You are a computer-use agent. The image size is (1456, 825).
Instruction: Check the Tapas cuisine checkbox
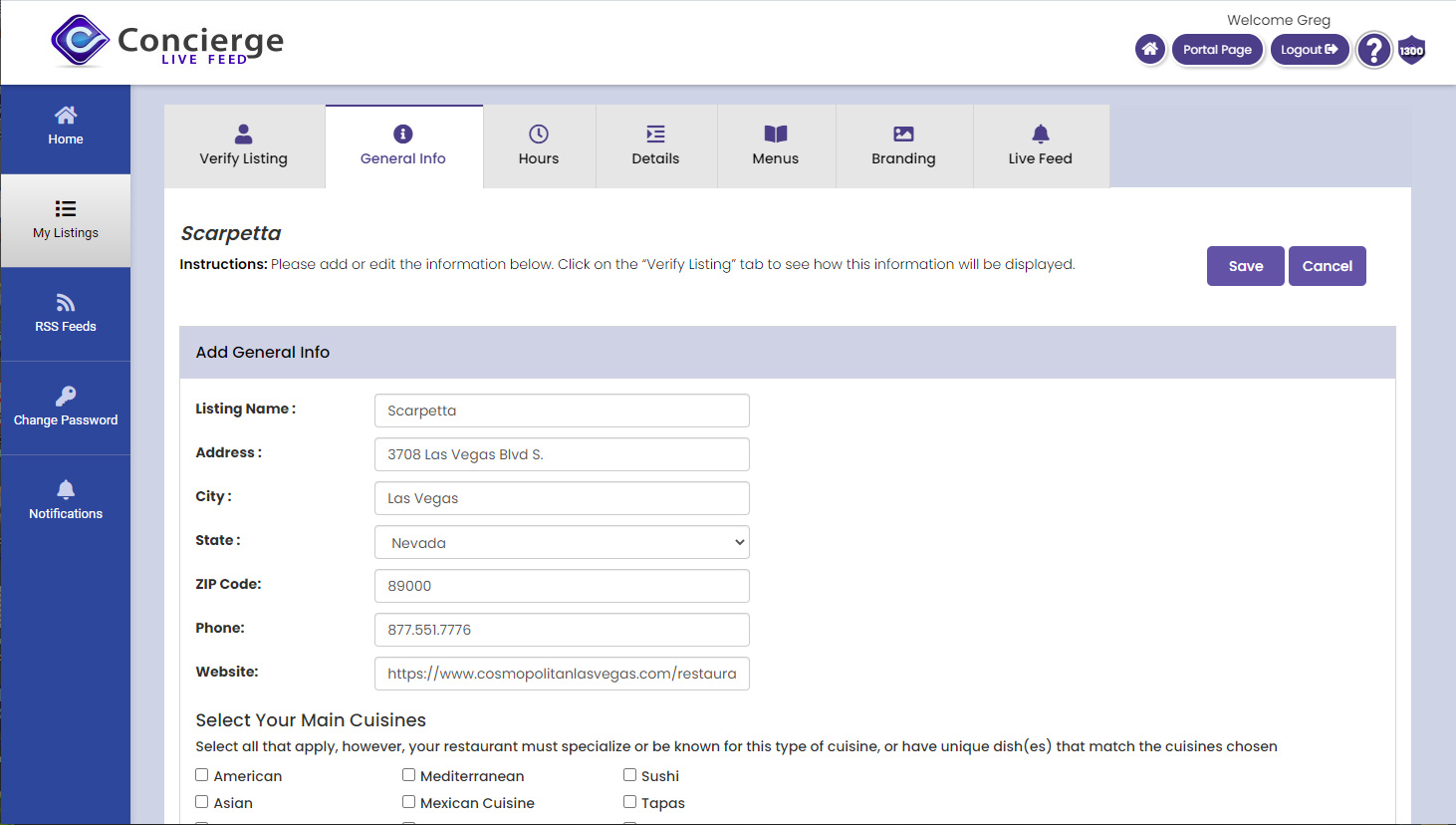point(629,802)
